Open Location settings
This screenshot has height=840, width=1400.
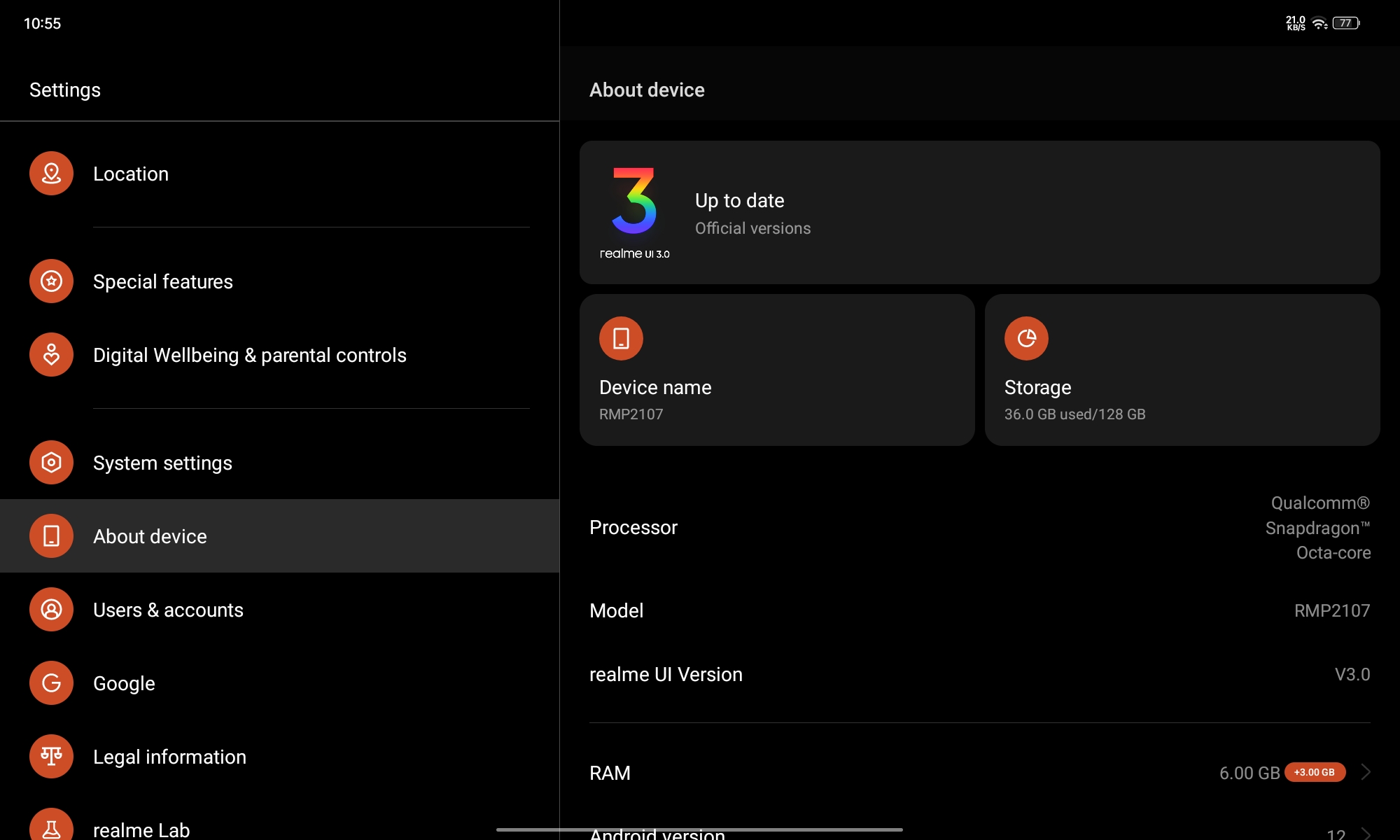click(280, 174)
